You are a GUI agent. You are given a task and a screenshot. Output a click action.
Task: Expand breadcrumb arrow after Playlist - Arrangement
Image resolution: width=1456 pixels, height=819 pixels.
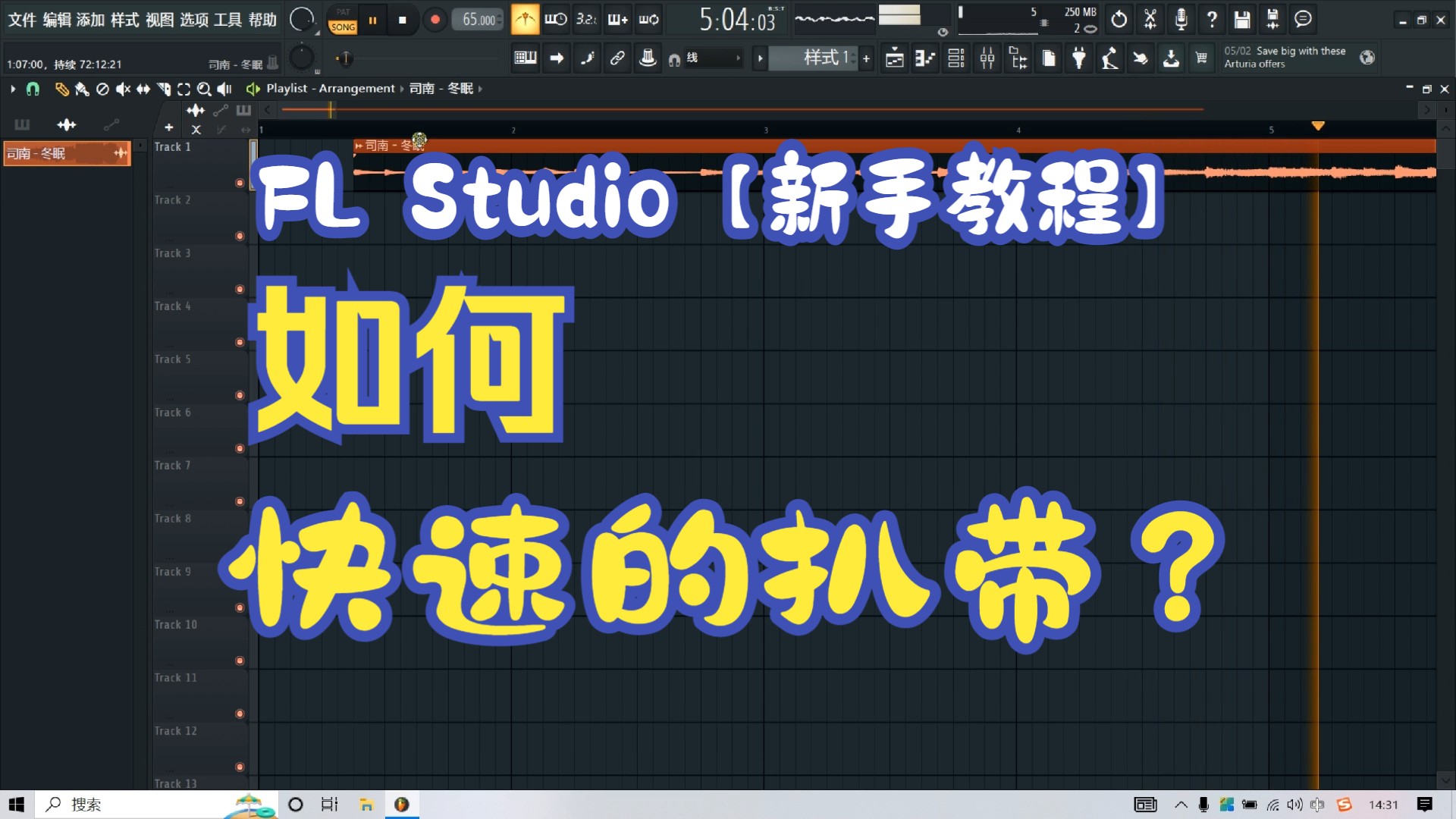pos(402,89)
